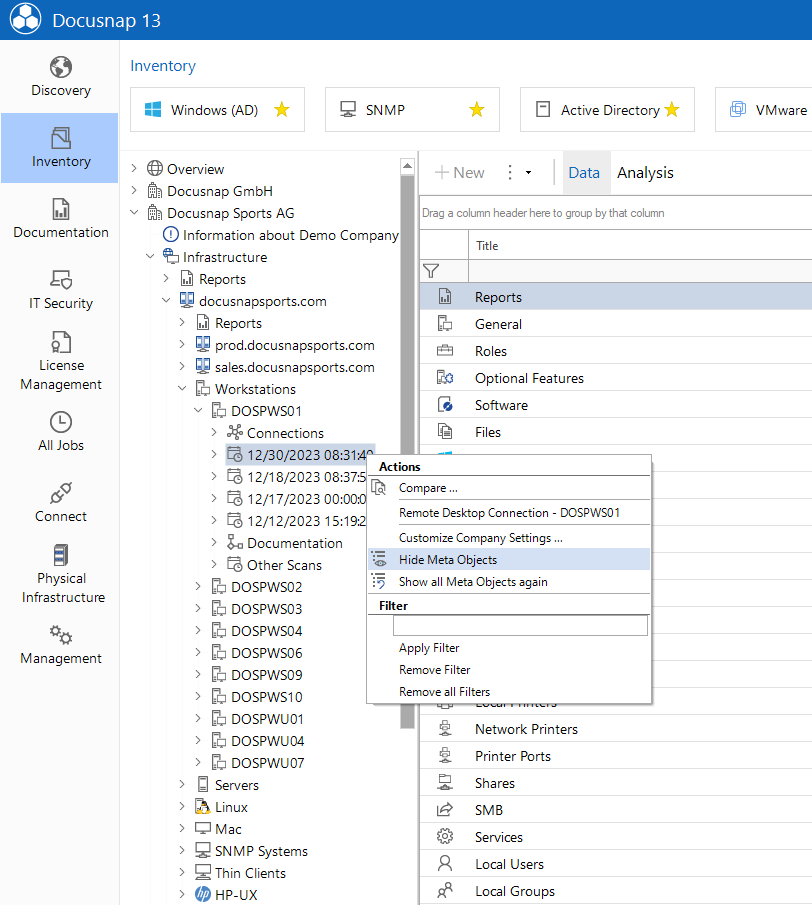This screenshot has width=812, height=905.
Task: Click the SMB share icon
Action: (444, 810)
